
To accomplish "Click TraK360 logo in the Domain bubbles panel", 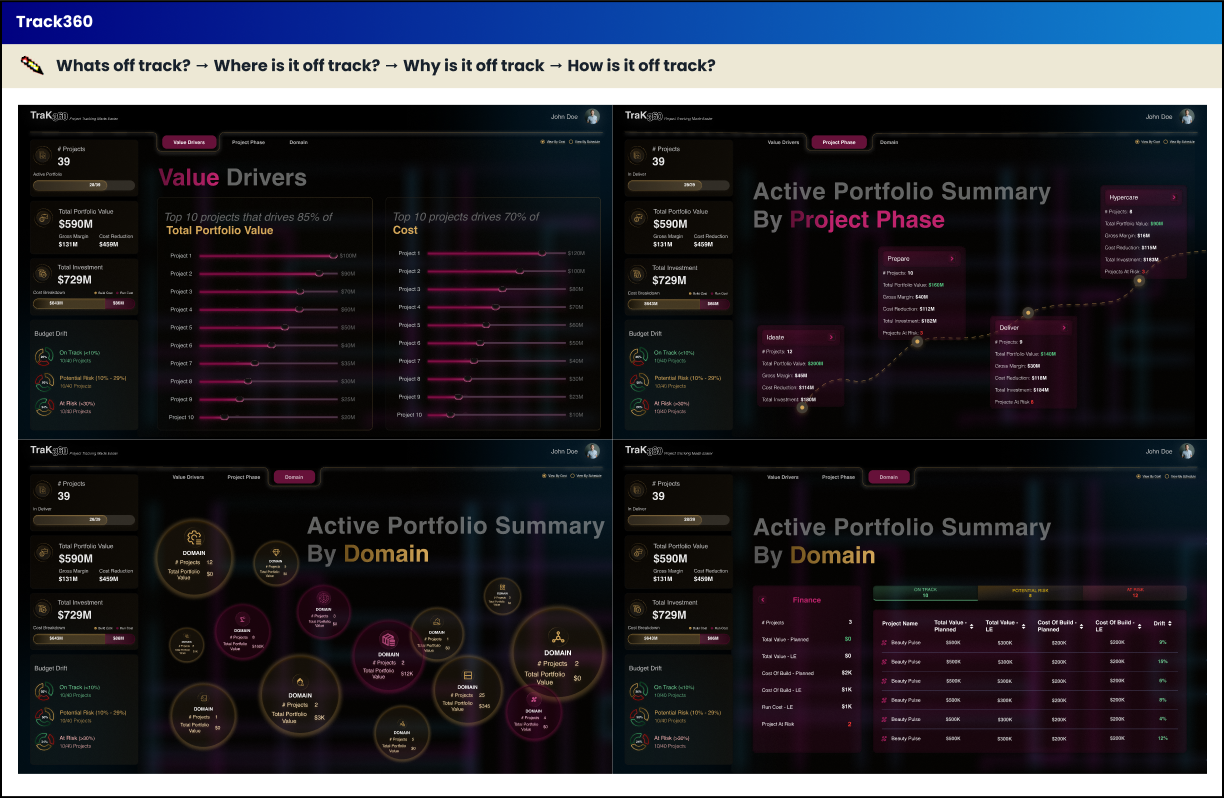I will pos(48,451).
